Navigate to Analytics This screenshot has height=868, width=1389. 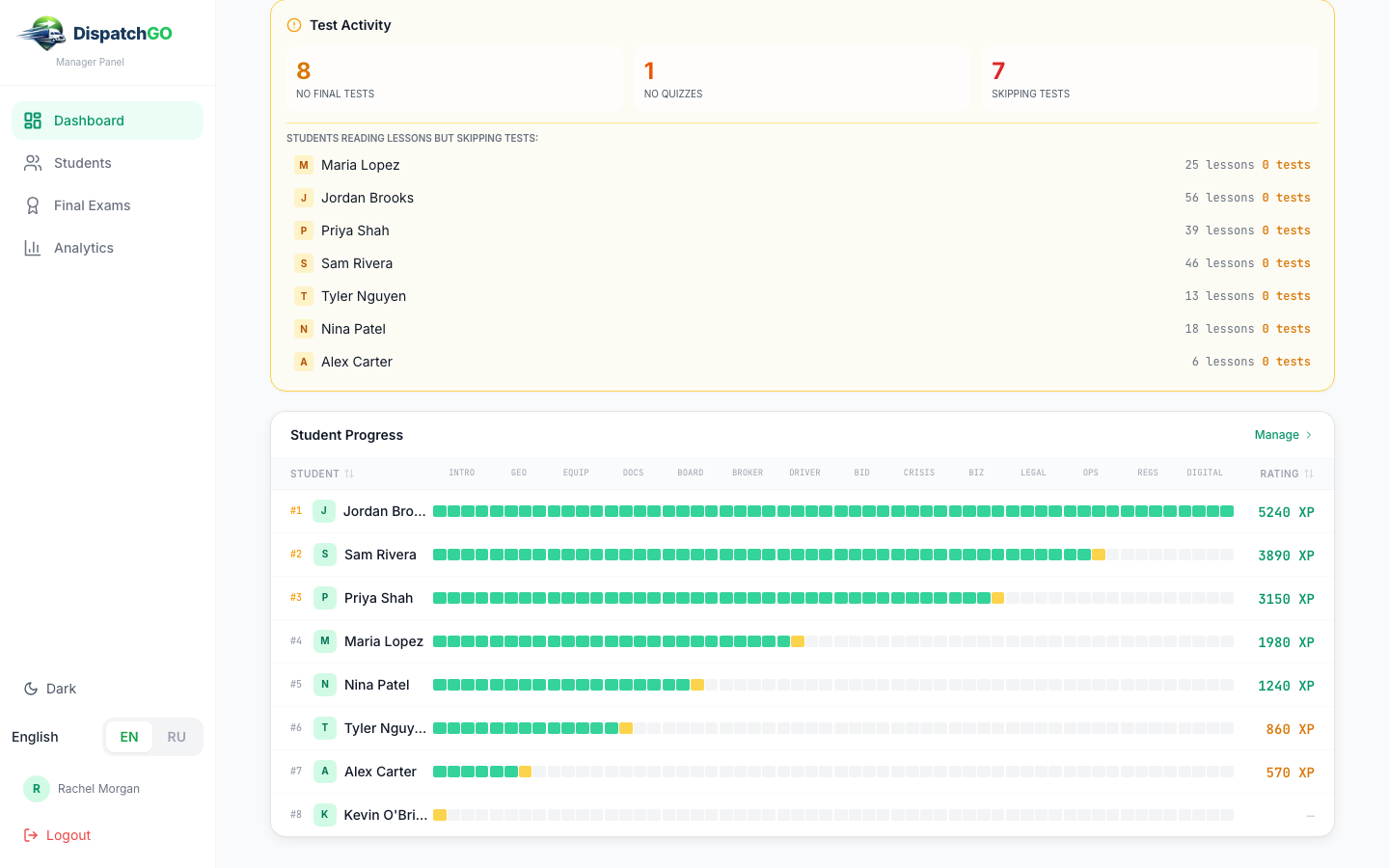coord(108,248)
